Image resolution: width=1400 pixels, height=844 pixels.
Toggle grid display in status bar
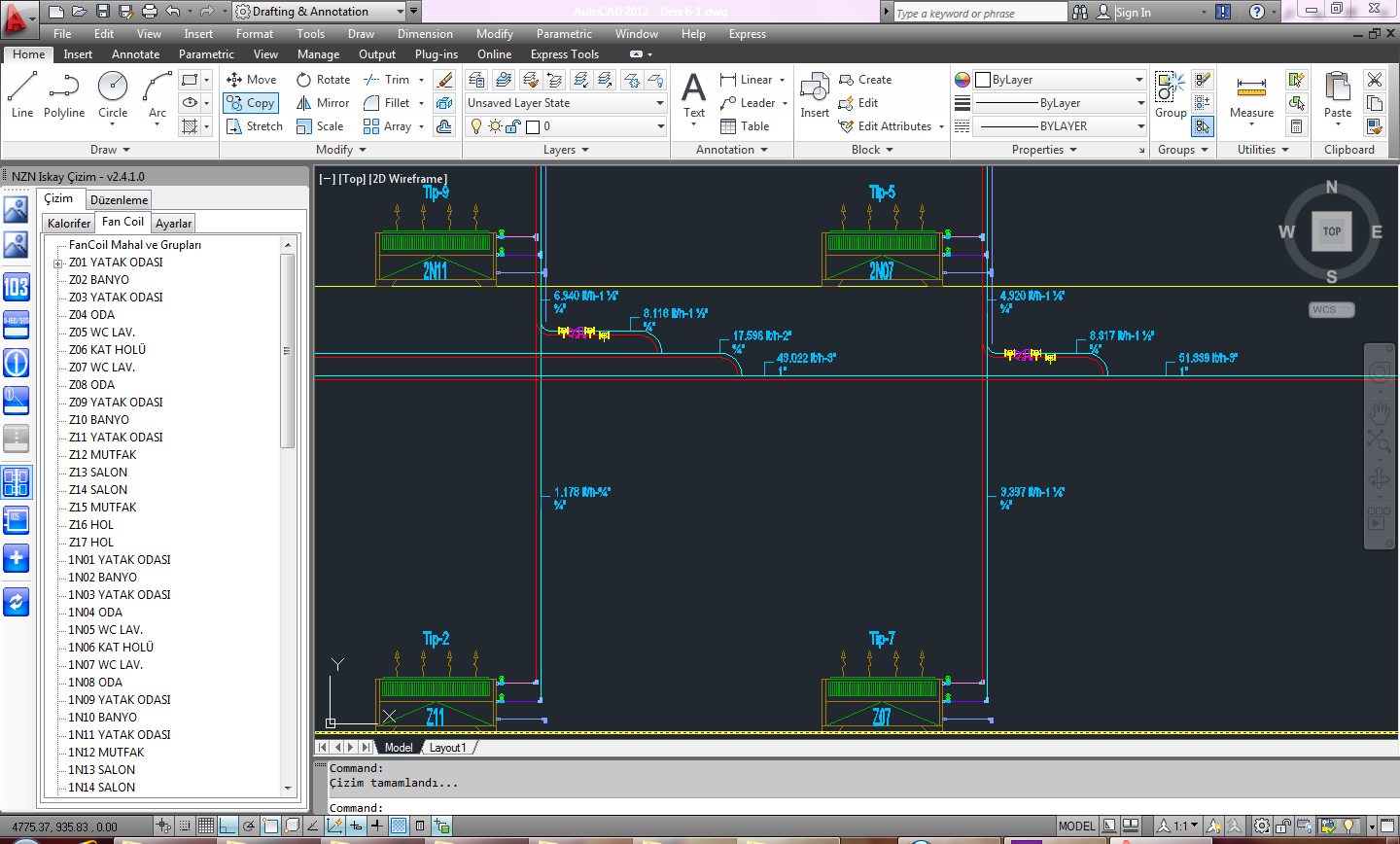pyautogui.click(x=206, y=826)
